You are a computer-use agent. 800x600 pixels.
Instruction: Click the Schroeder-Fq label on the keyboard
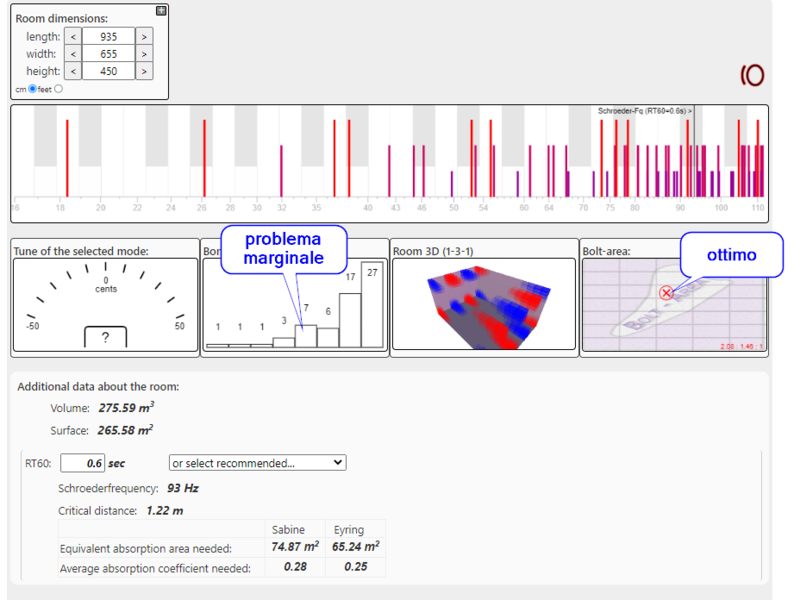coord(644,110)
